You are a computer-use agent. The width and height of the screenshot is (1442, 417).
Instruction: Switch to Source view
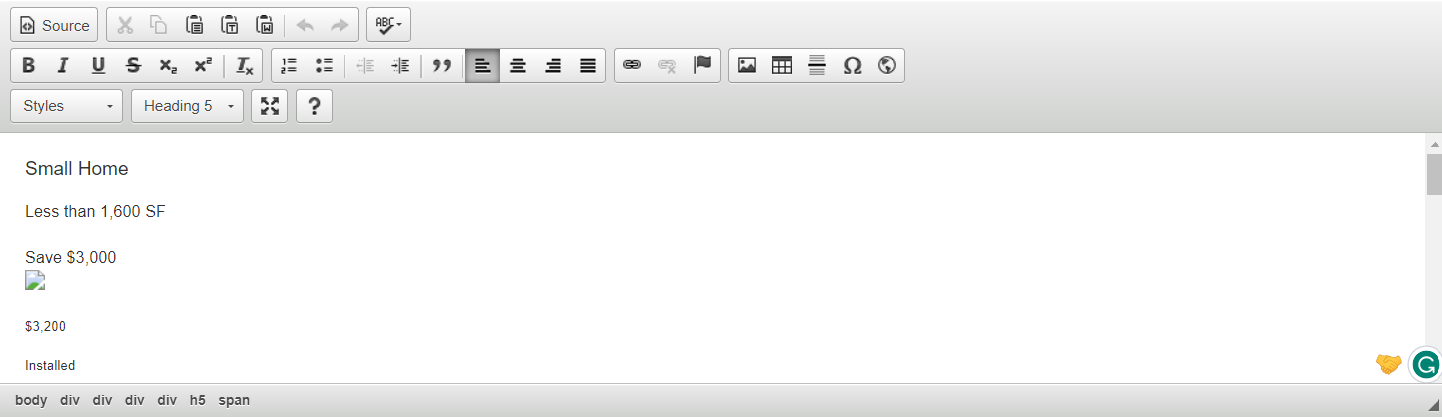(x=55, y=25)
